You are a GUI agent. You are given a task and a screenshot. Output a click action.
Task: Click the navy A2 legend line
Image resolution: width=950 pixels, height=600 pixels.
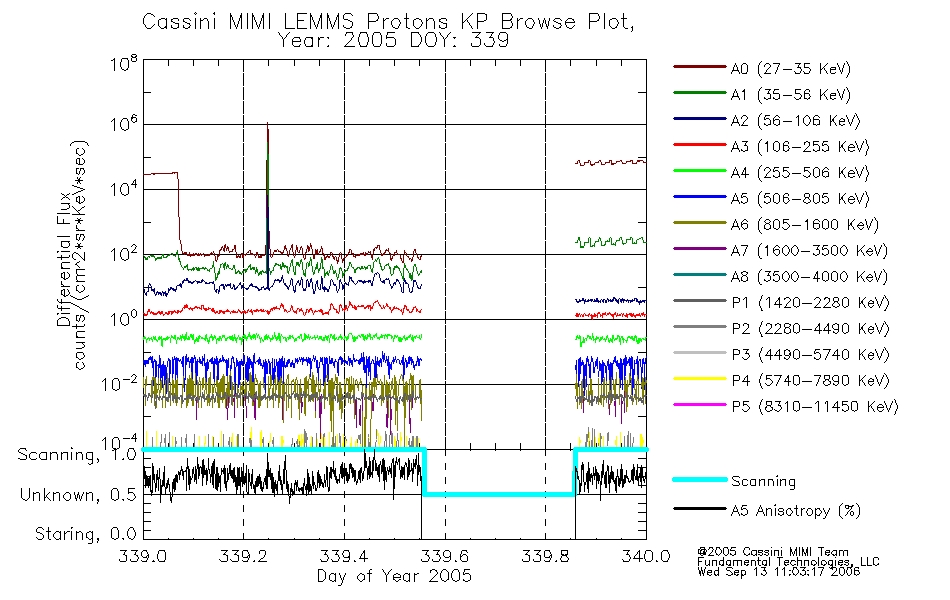(700, 119)
